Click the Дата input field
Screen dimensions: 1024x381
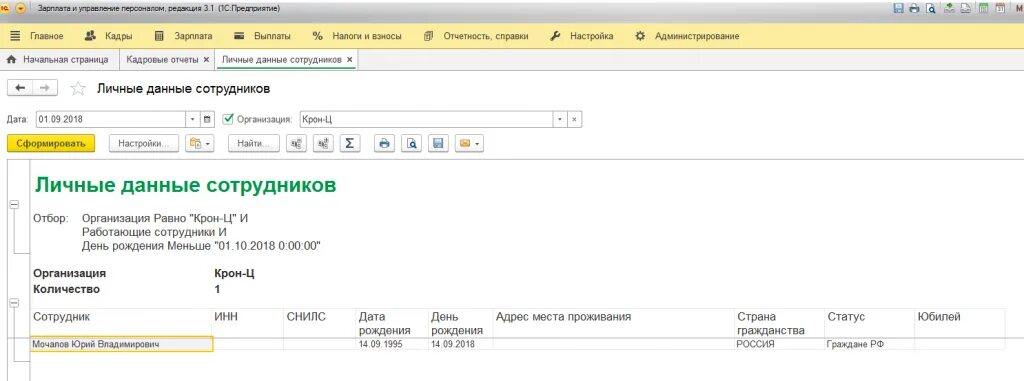(x=111, y=120)
